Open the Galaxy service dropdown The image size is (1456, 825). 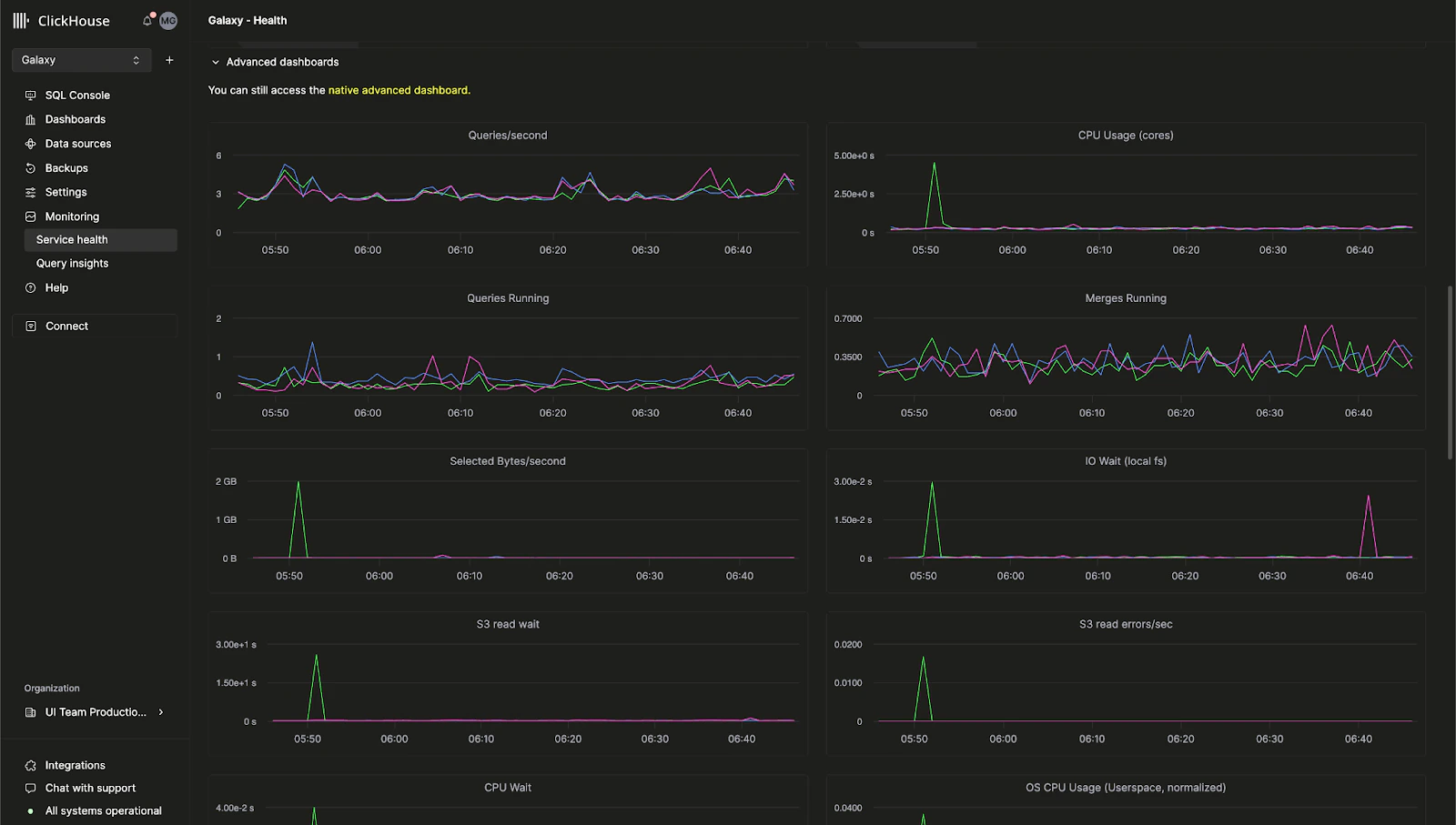(x=81, y=60)
